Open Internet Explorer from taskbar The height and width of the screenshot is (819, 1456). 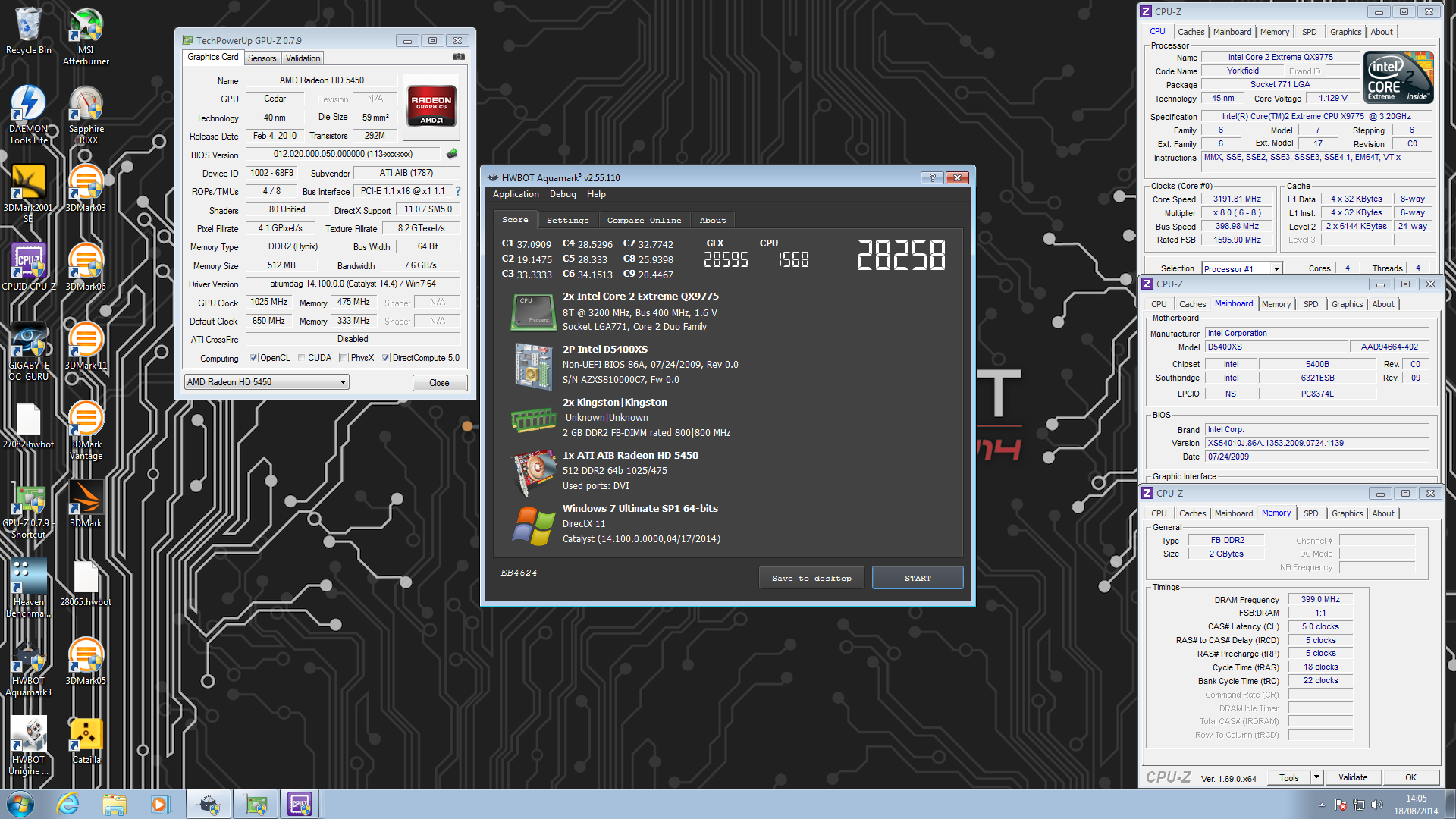(x=68, y=804)
